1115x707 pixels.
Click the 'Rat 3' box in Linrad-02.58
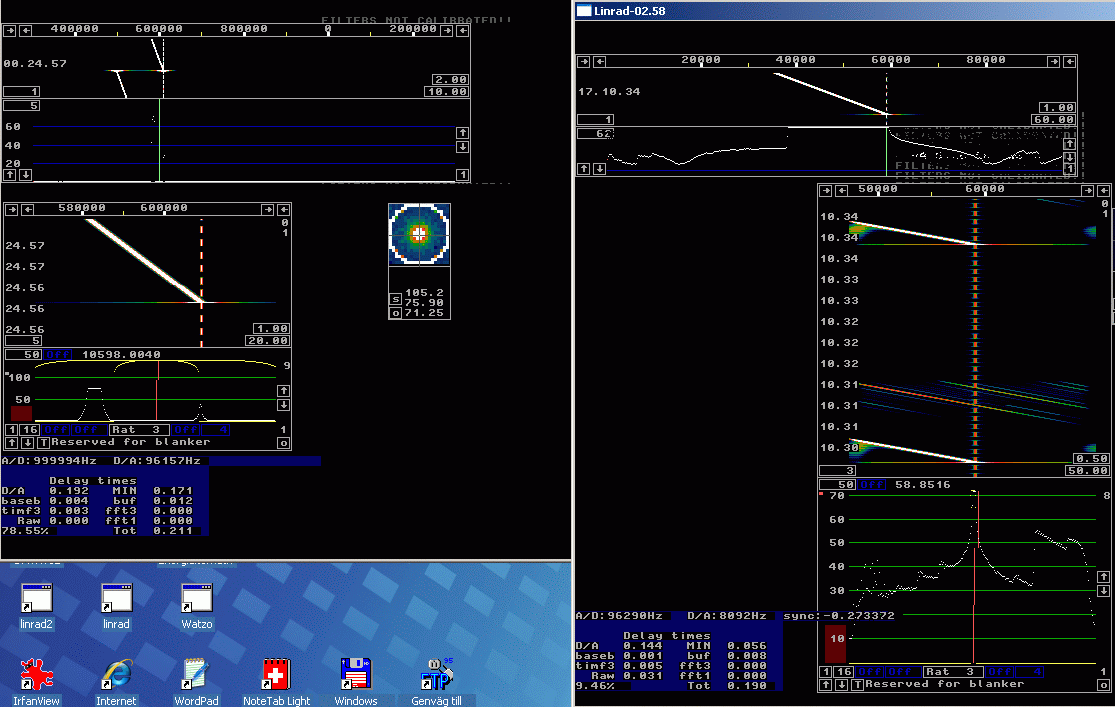953,671
